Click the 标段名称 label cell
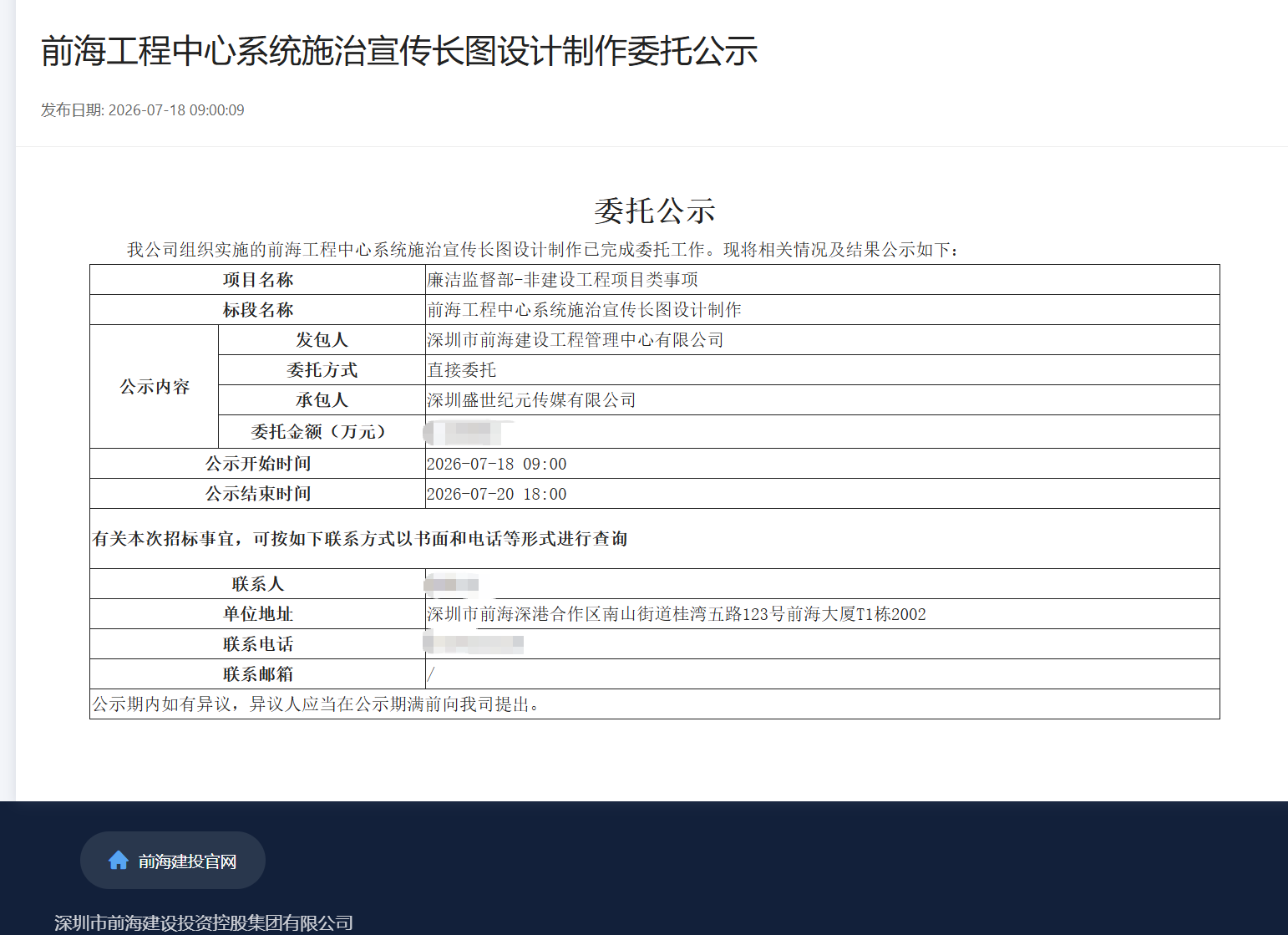Viewport: 1288px width, 935px height. (x=258, y=310)
